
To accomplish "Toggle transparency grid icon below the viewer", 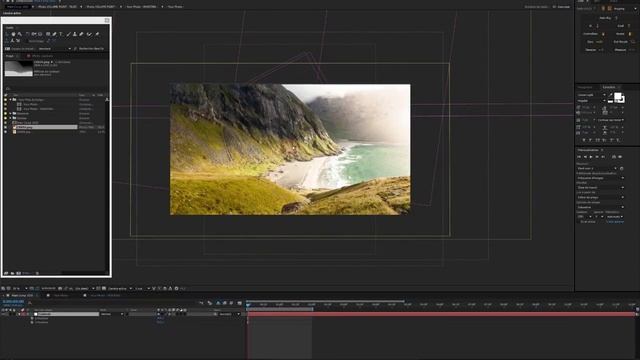I will click(104, 289).
